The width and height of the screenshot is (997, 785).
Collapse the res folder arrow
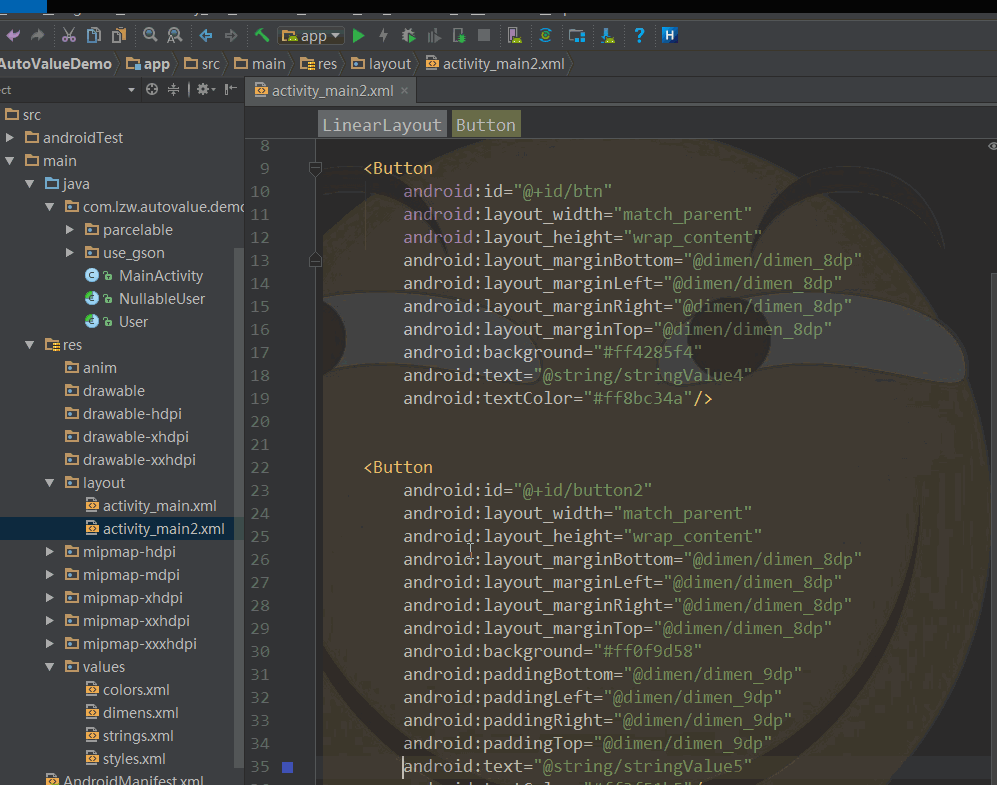(30, 345)
